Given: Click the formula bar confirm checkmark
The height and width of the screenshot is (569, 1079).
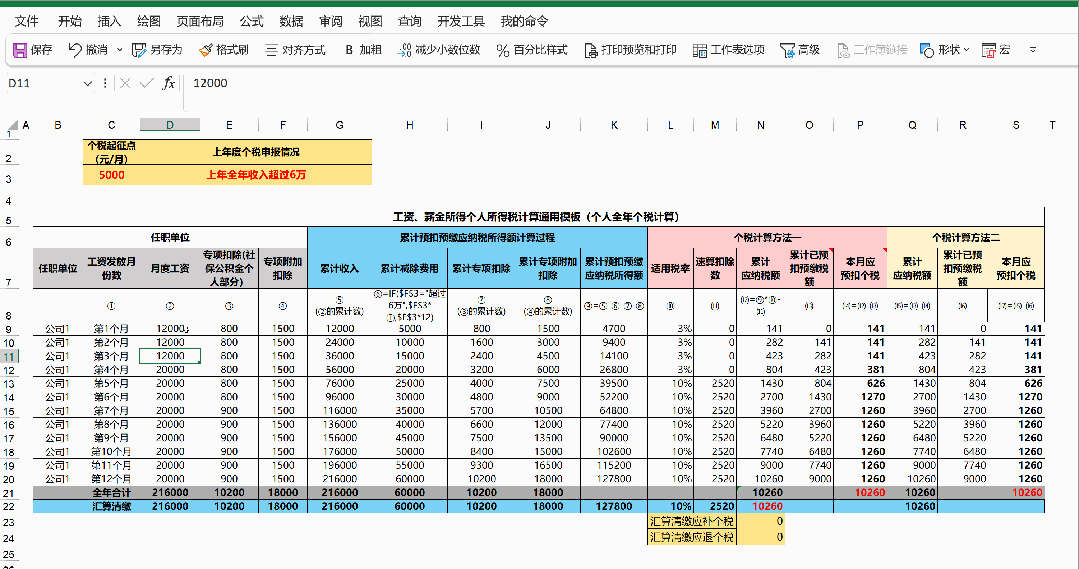Looking at the screenshot, I should [146, 83].
